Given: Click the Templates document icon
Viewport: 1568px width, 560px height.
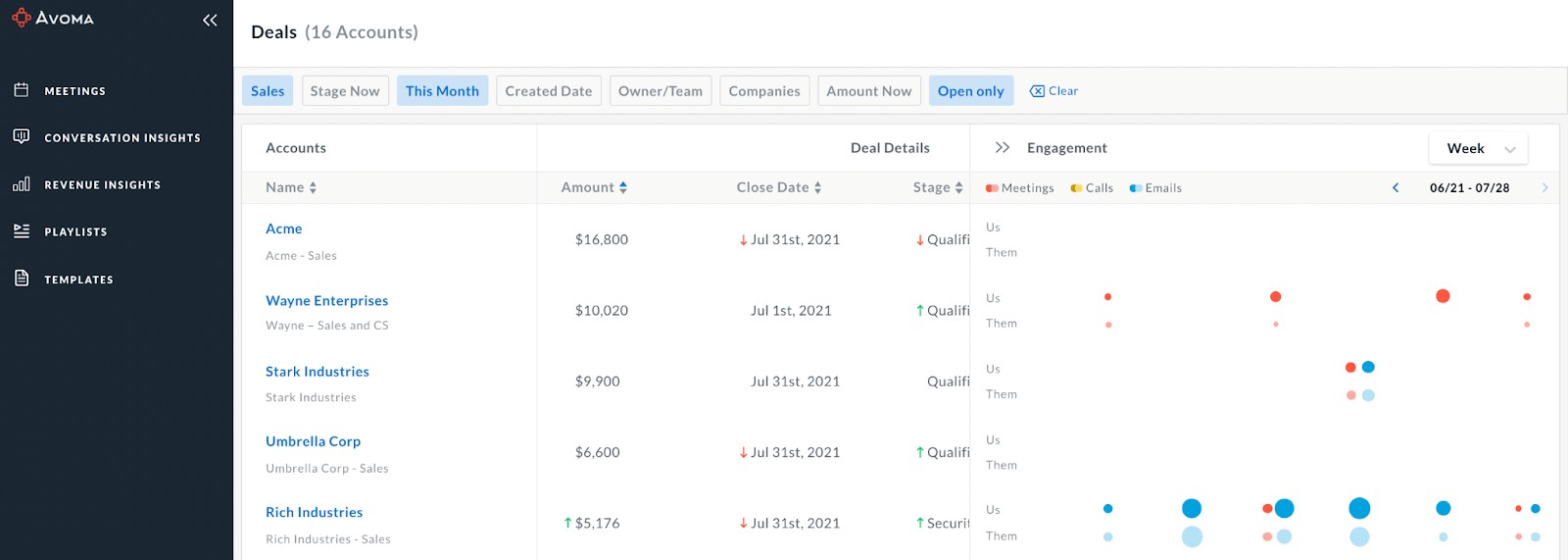Looking at the screenshot, I should tap(22, 279).
